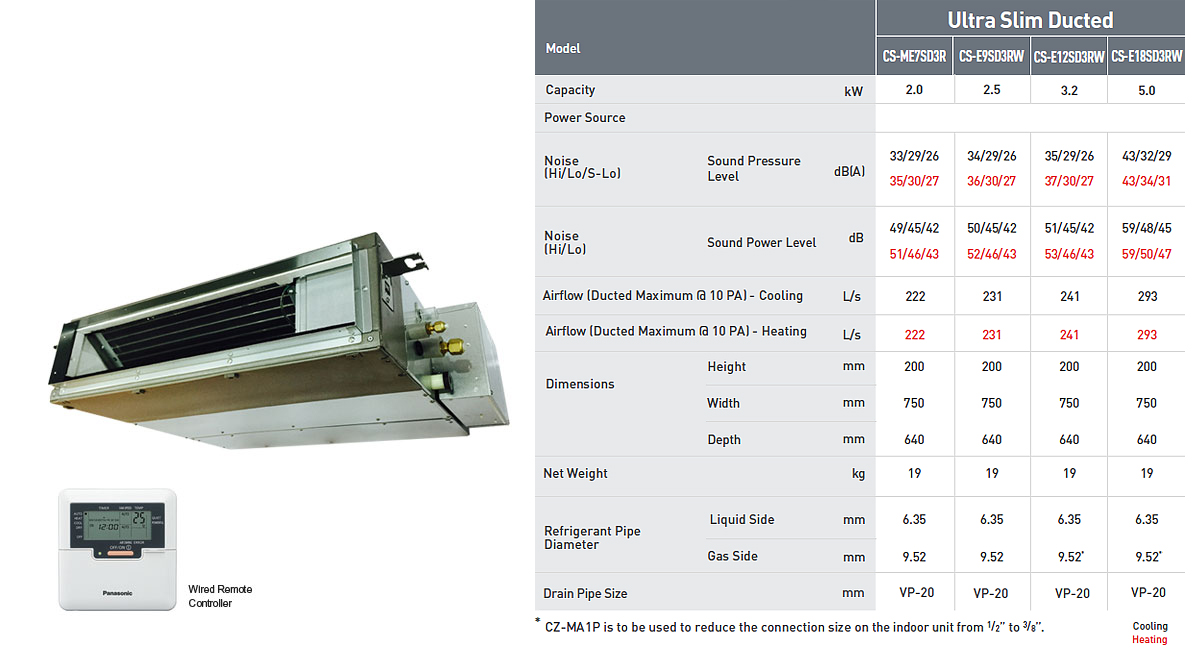The image size is (1200, 650).
Task: Click the Ultra Slim Ducted header banner
Action: click(1030, 19)
